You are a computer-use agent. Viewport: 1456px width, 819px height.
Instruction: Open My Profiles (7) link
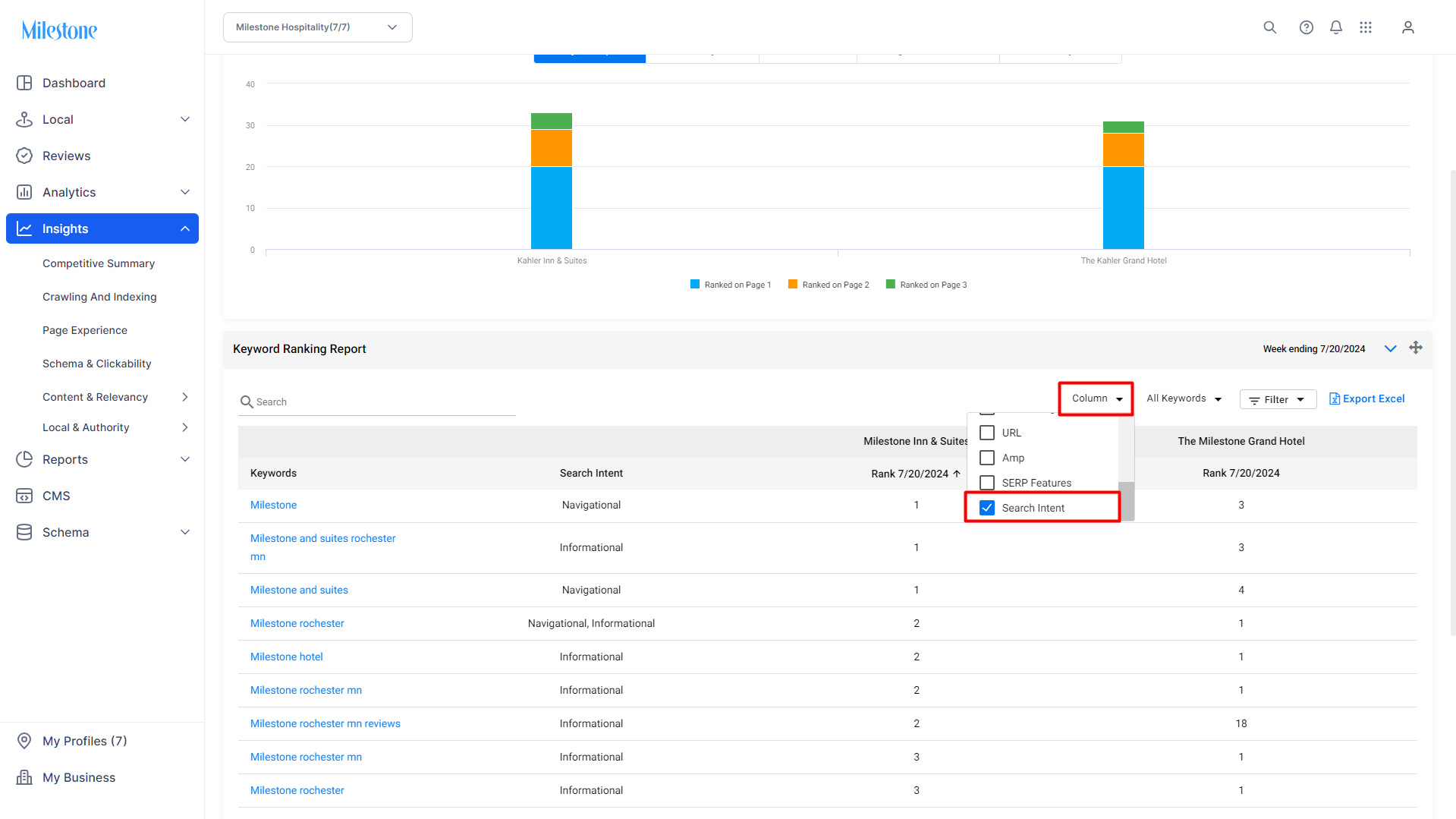pyautogui.click(x=85, y=741)
